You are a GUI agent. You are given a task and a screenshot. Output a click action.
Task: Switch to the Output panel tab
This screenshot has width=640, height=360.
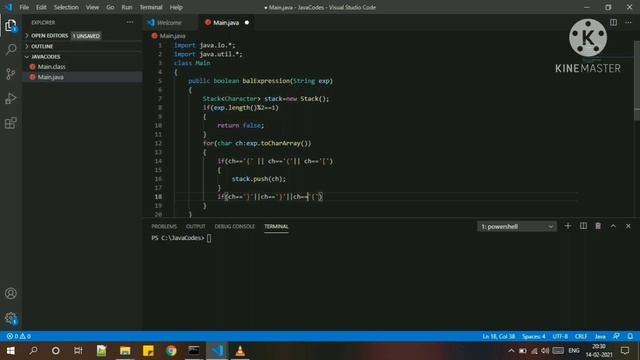click(x=196, y=227)
